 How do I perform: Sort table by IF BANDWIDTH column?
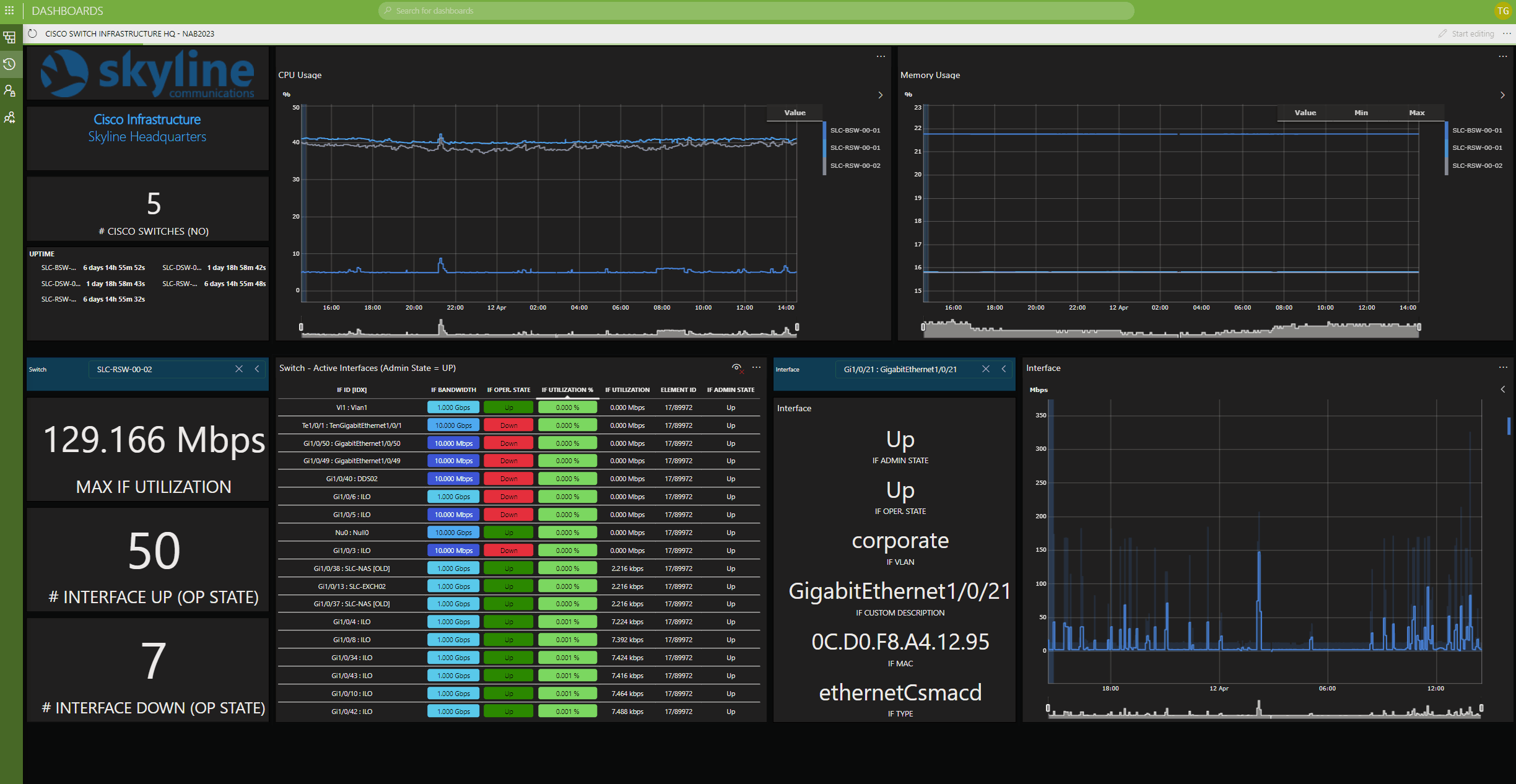click(x=453, y=390)
